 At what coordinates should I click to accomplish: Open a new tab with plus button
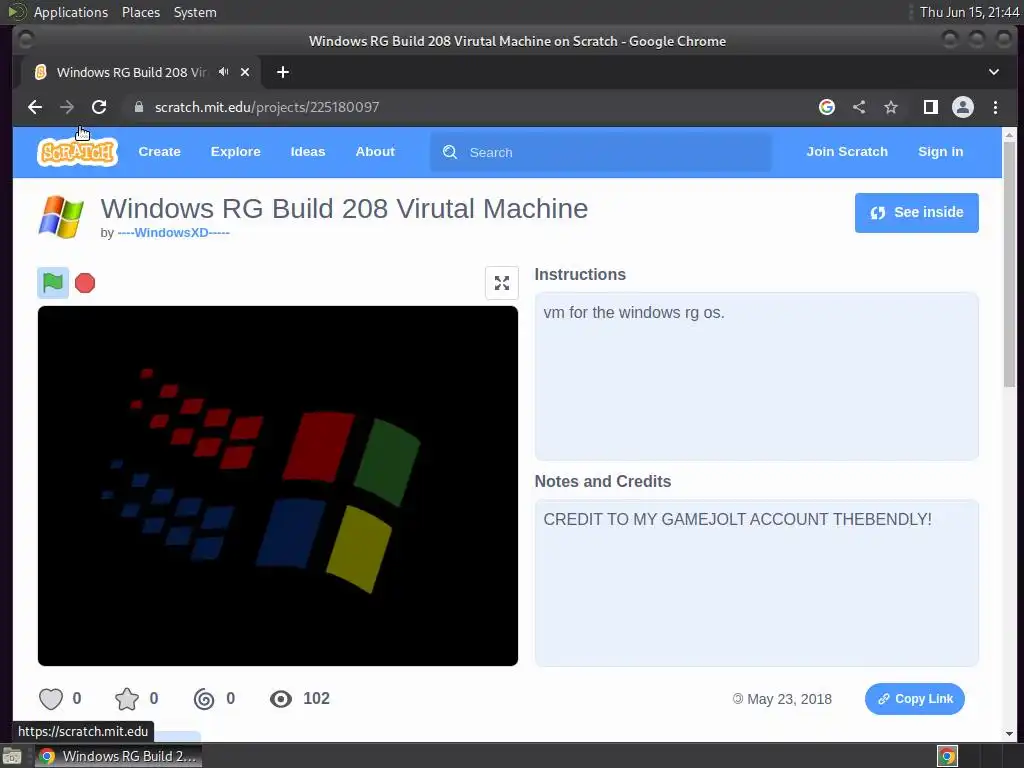[283, 72]
